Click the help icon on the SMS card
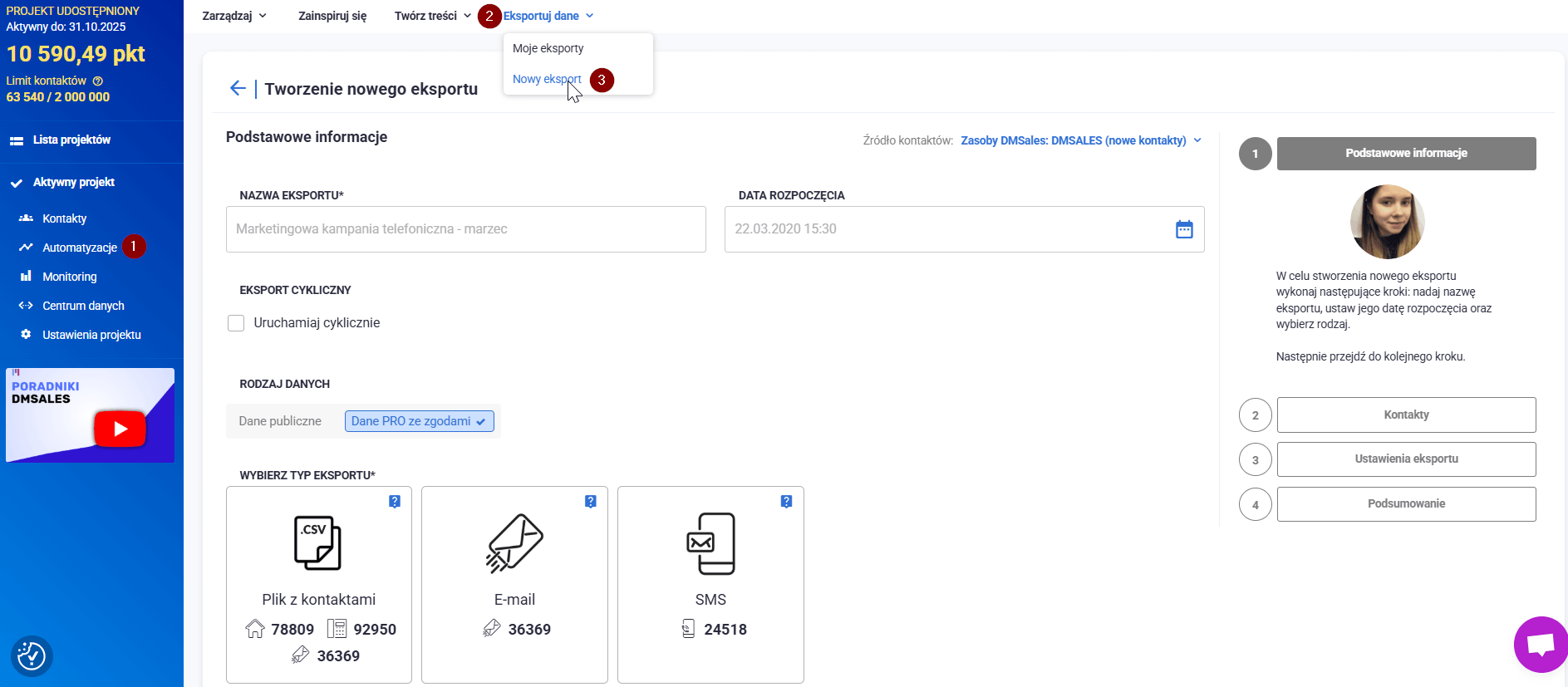This screenshot has height=687, width=1568. pyautogui.click(x=786, y=502)
